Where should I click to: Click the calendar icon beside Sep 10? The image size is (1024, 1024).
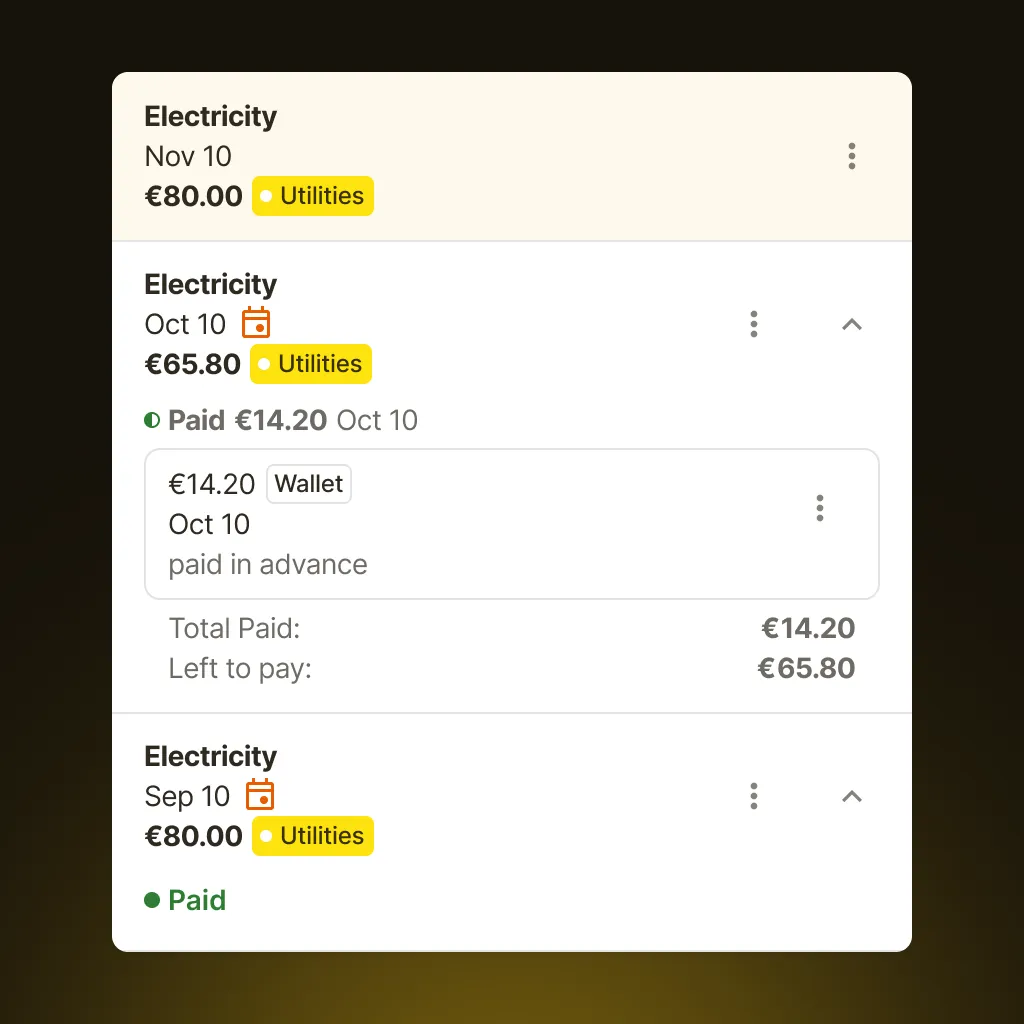pyautogui.click(x=259, y=795)
